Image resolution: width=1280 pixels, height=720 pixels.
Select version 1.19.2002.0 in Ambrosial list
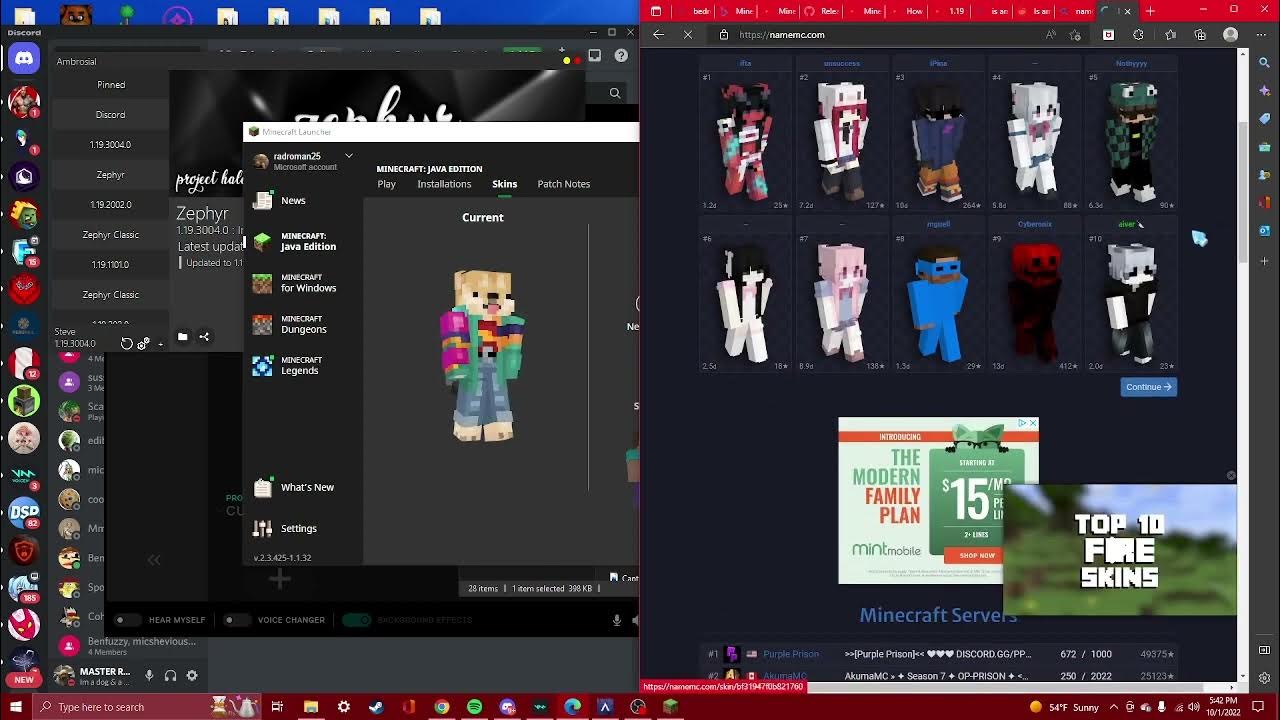pos(111,205)
